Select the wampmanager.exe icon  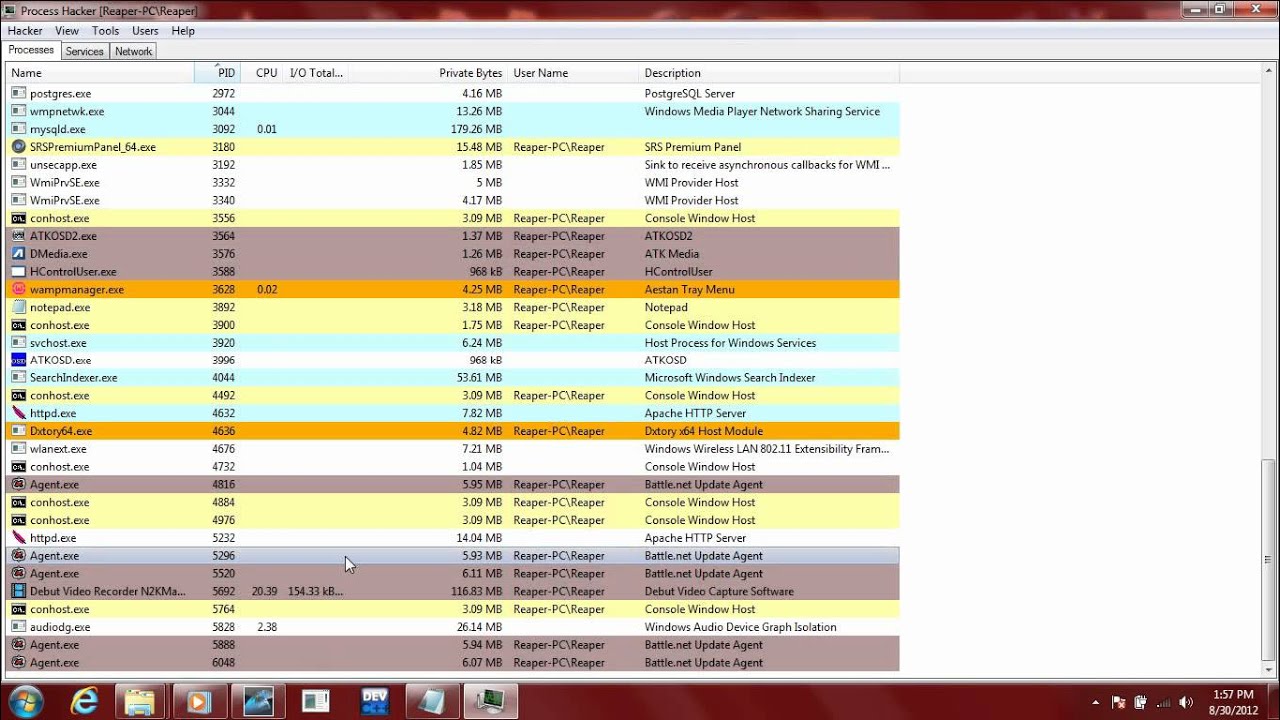18,289
